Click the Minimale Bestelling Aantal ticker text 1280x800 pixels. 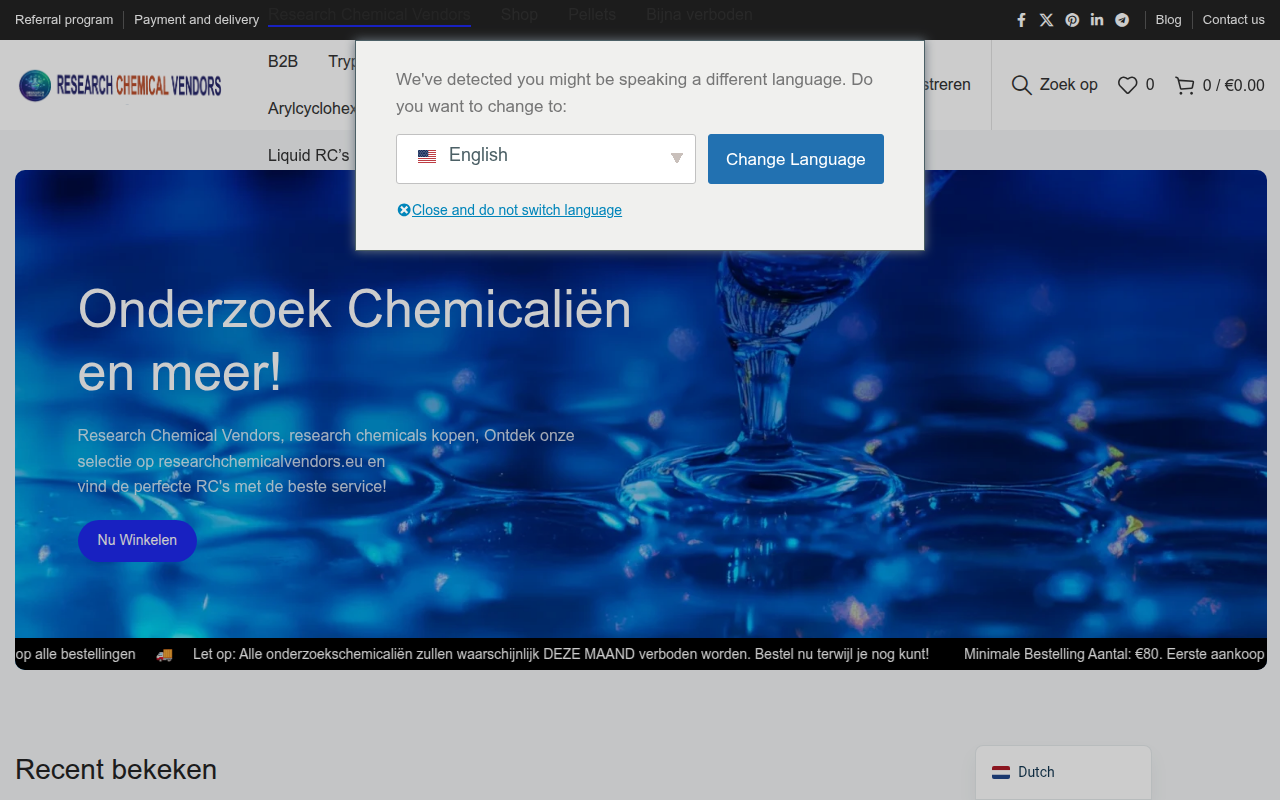tap(1114, 654)
